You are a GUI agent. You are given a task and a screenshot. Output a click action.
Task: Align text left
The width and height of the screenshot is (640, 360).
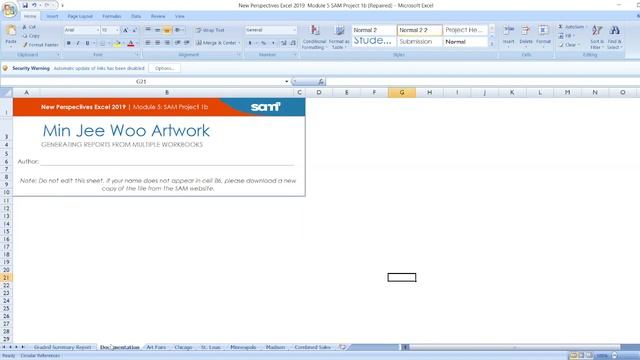[148, 43]
